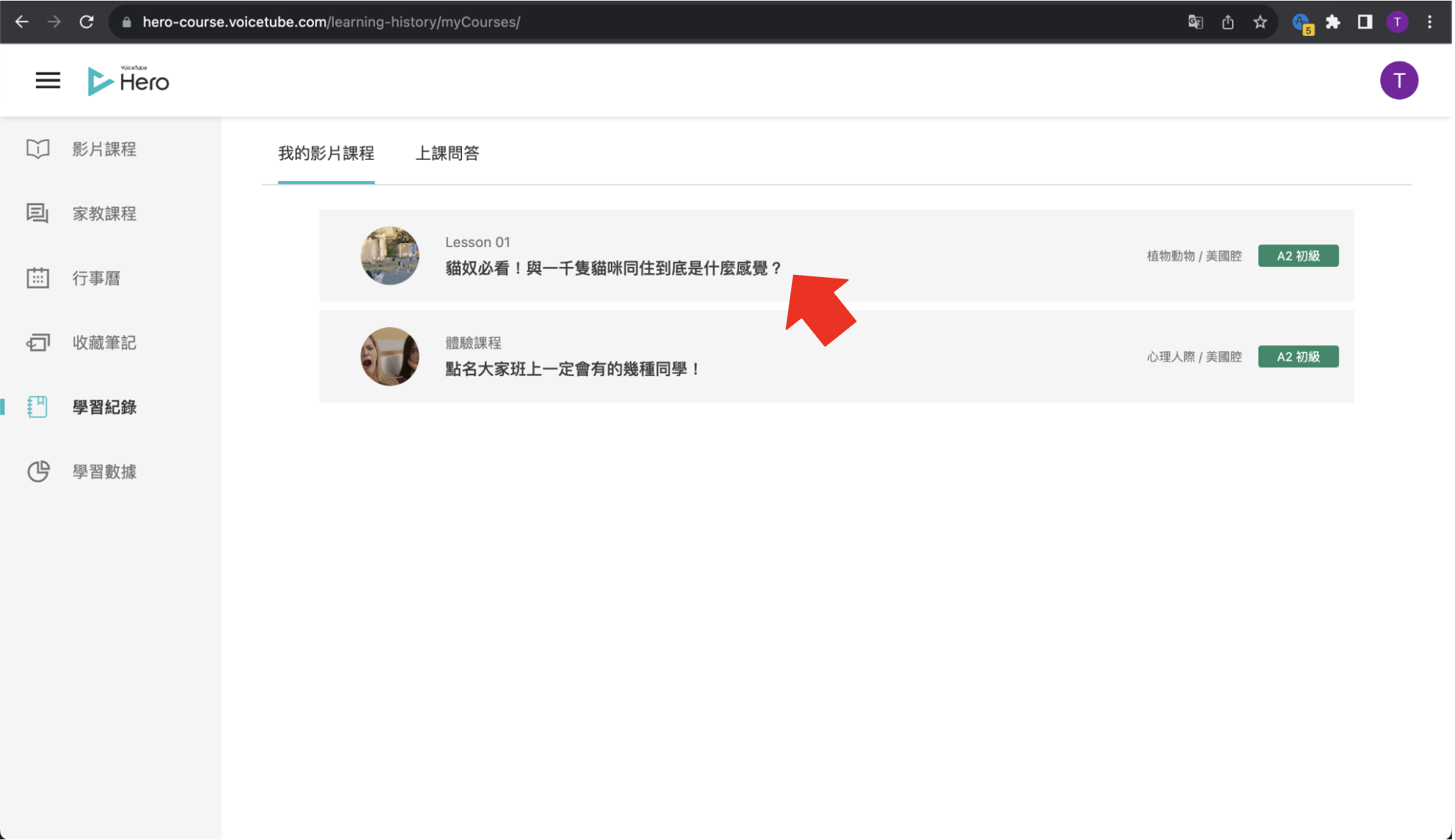The image size is (1455, 840).
Task: Bookmark page with star icon
Action: (1259, 22)
